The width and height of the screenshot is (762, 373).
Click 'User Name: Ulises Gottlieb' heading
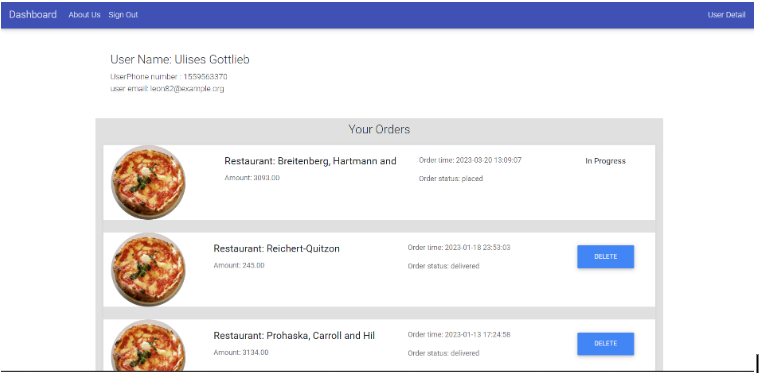tap(180, 60)
